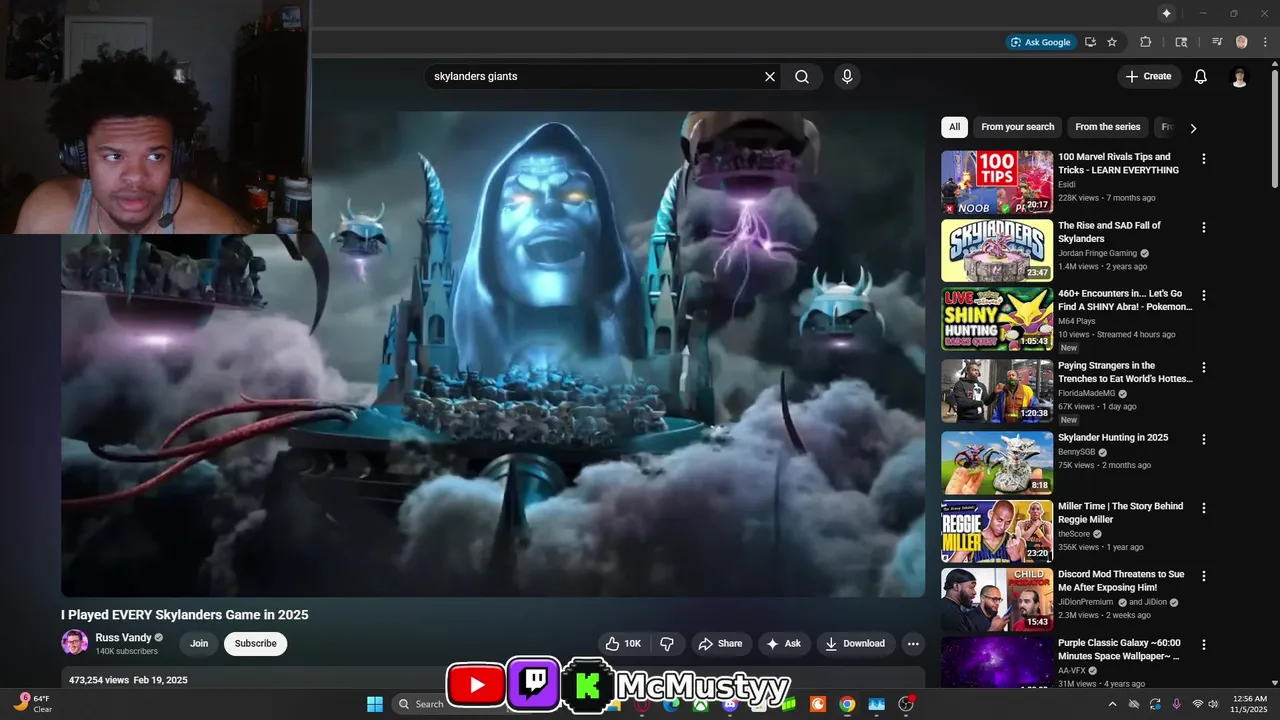Viewport: 1280px width, 720px height.
Task: Open 100 Marvel Rivals Tips video thumbnail
Action: click(997, 182)
